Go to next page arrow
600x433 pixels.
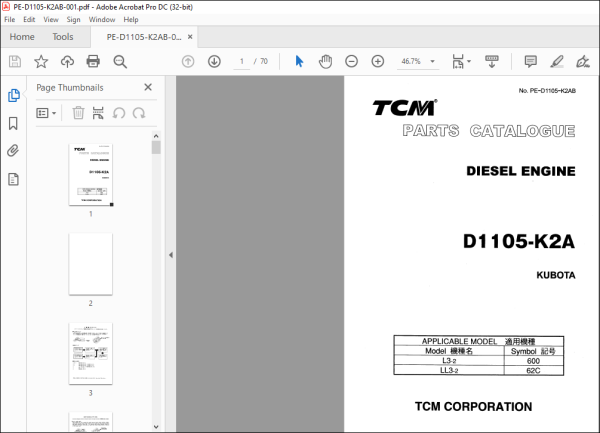[214, 61]
